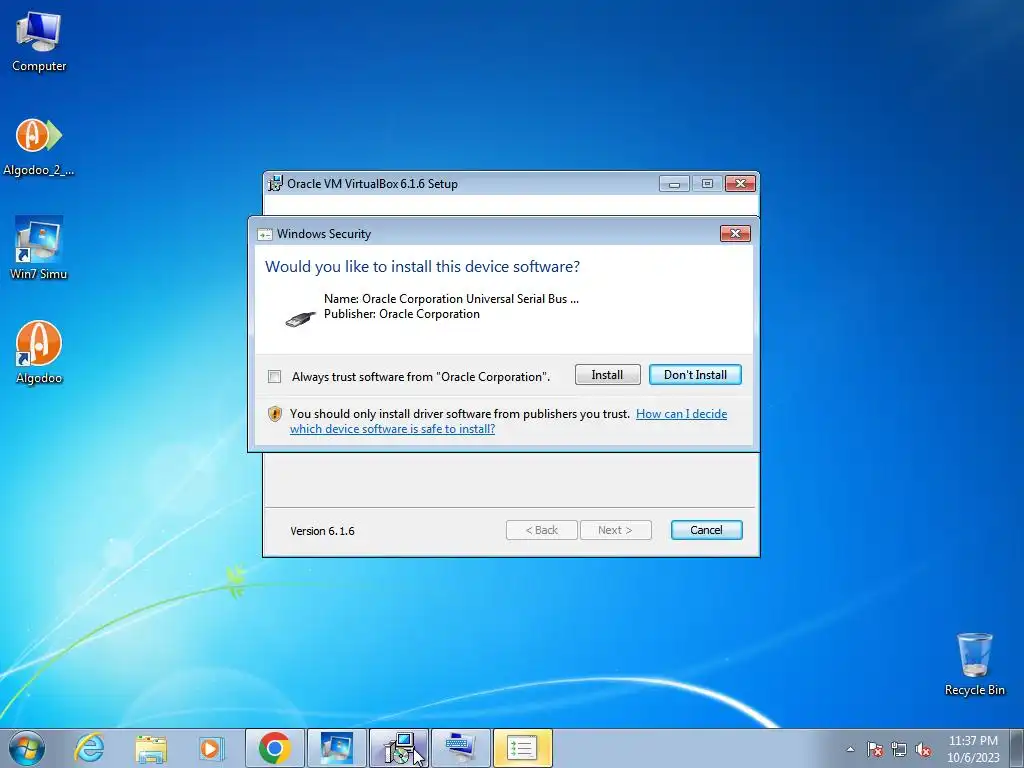This screenshot has height=768, width=1024.
Task: Click the 'Would you like to install' heading
Action: point(422,266)
